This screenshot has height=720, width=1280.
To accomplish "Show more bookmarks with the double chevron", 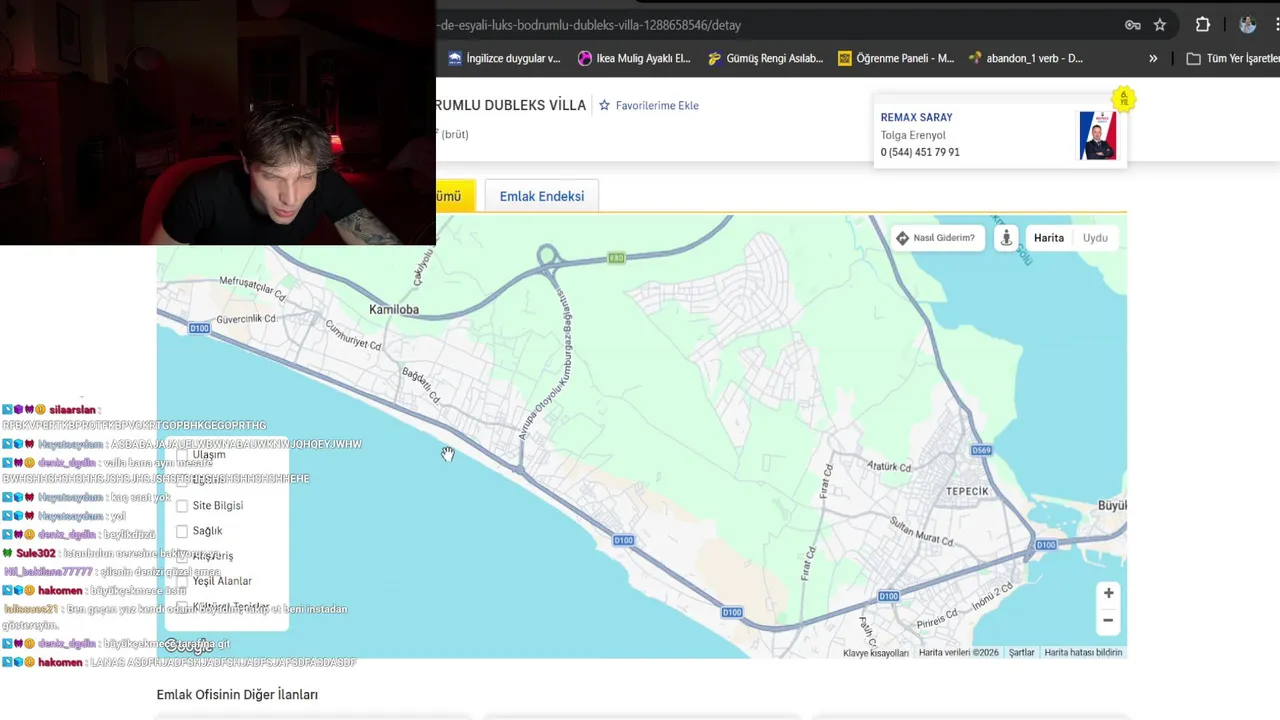I will click(1153, 58).
